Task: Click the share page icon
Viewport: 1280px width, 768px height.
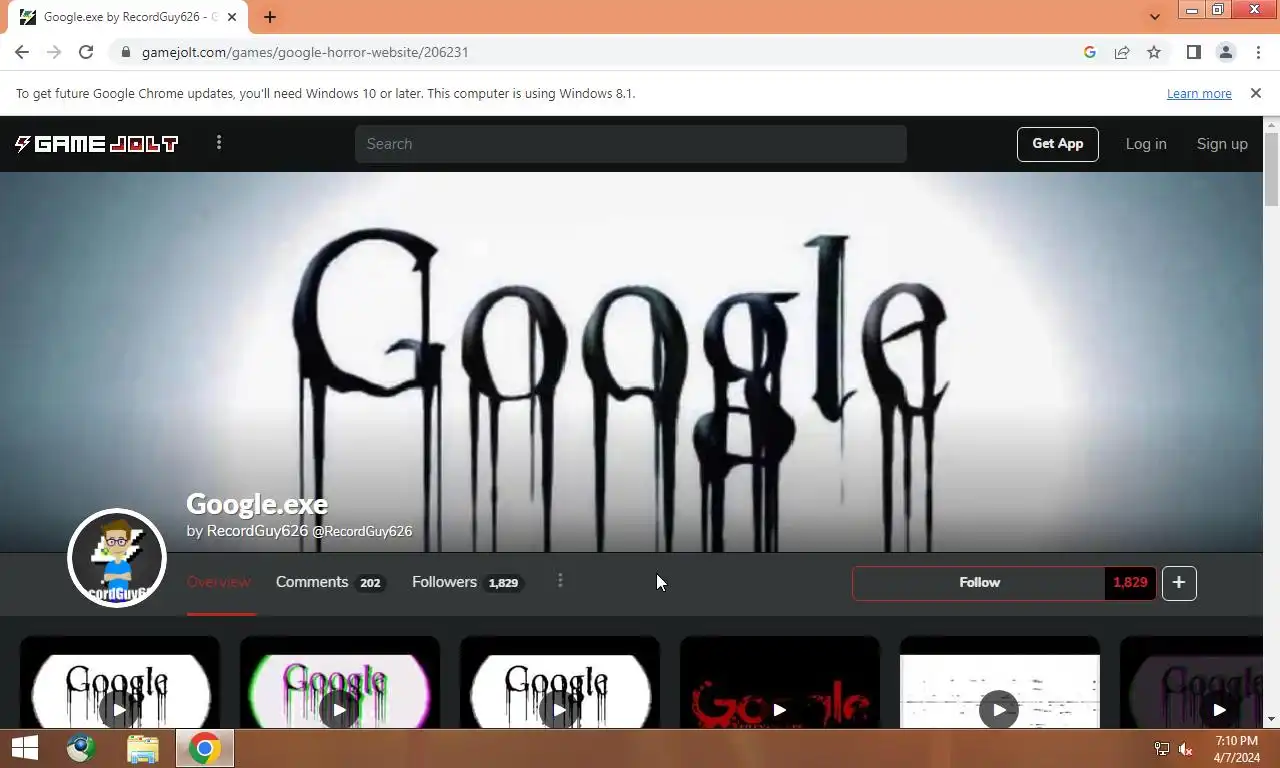Action: 1122,52
